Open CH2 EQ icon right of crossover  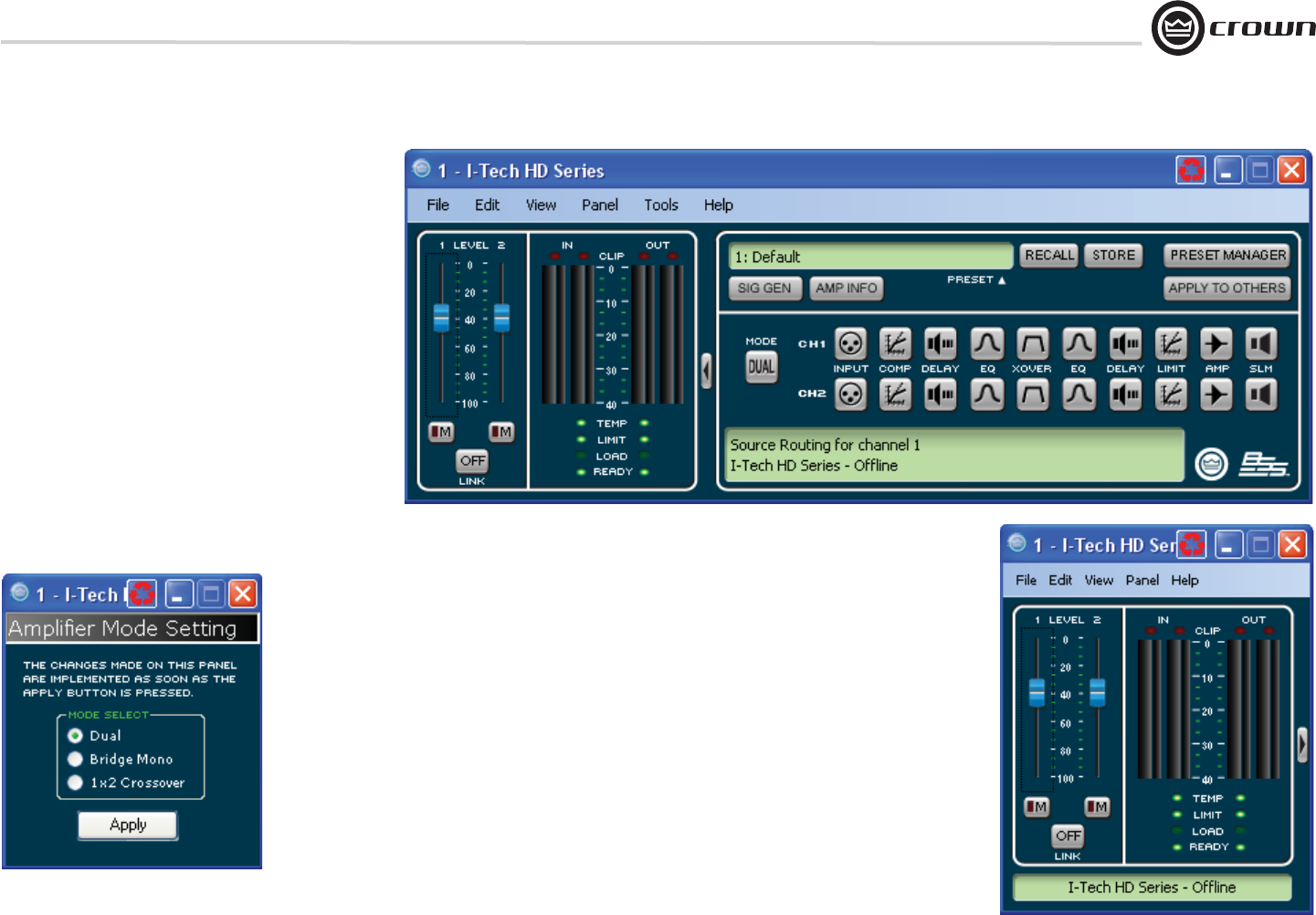tap(1079, 394)
